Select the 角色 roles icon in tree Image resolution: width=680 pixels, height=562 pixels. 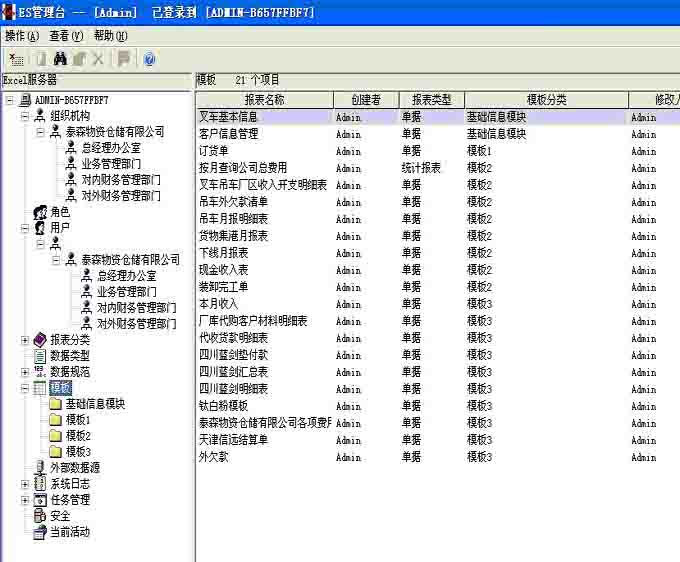click(x=40, y=212)
